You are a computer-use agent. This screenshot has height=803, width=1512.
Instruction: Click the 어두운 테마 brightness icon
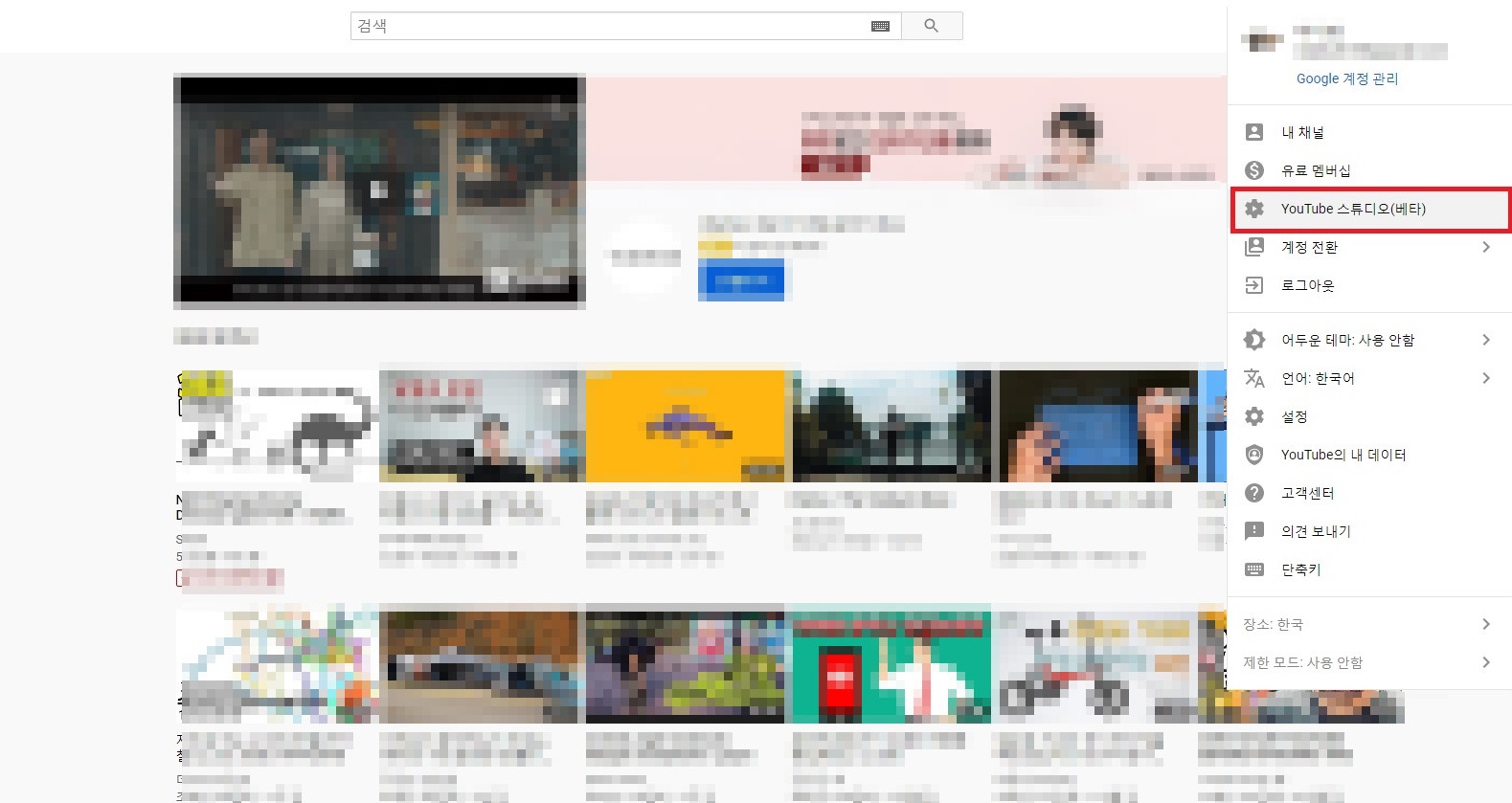click(x=1253, y=340)
